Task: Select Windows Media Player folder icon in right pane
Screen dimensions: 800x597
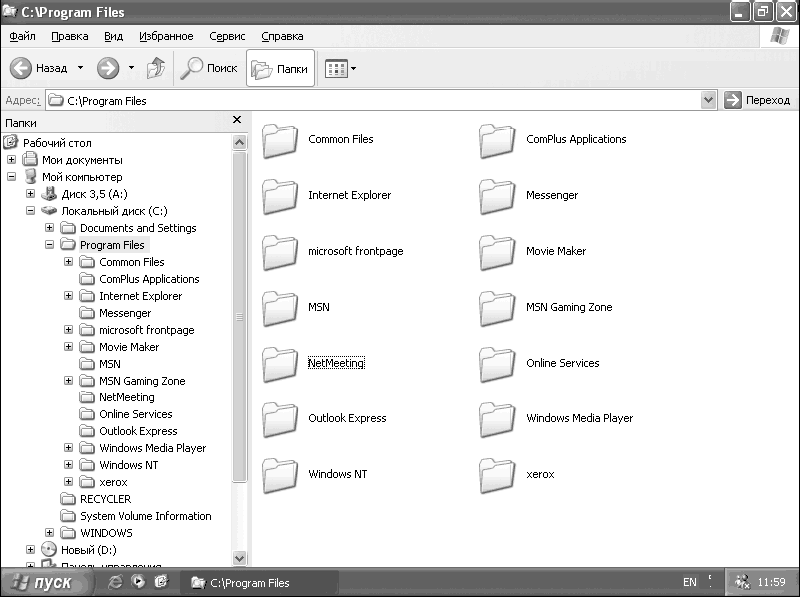Action: 497,419
